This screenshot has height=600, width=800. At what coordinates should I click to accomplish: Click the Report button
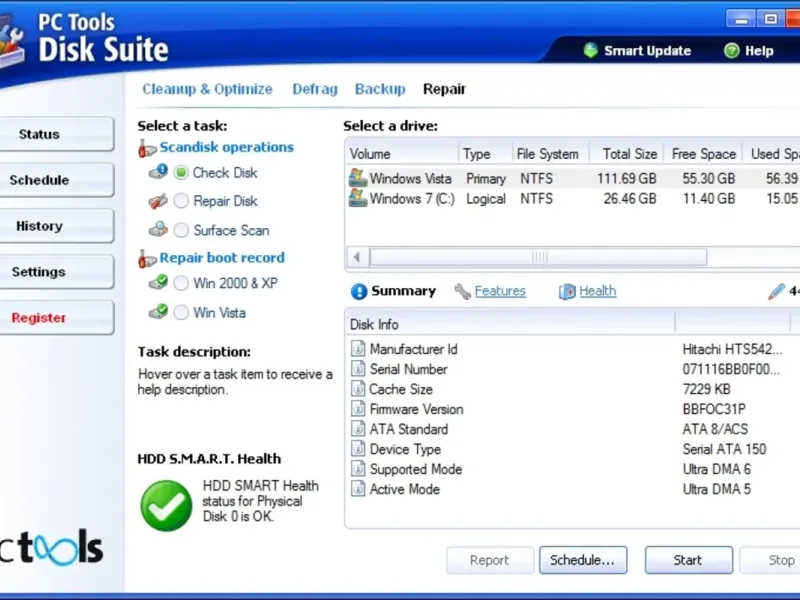[x=490, y=560]
